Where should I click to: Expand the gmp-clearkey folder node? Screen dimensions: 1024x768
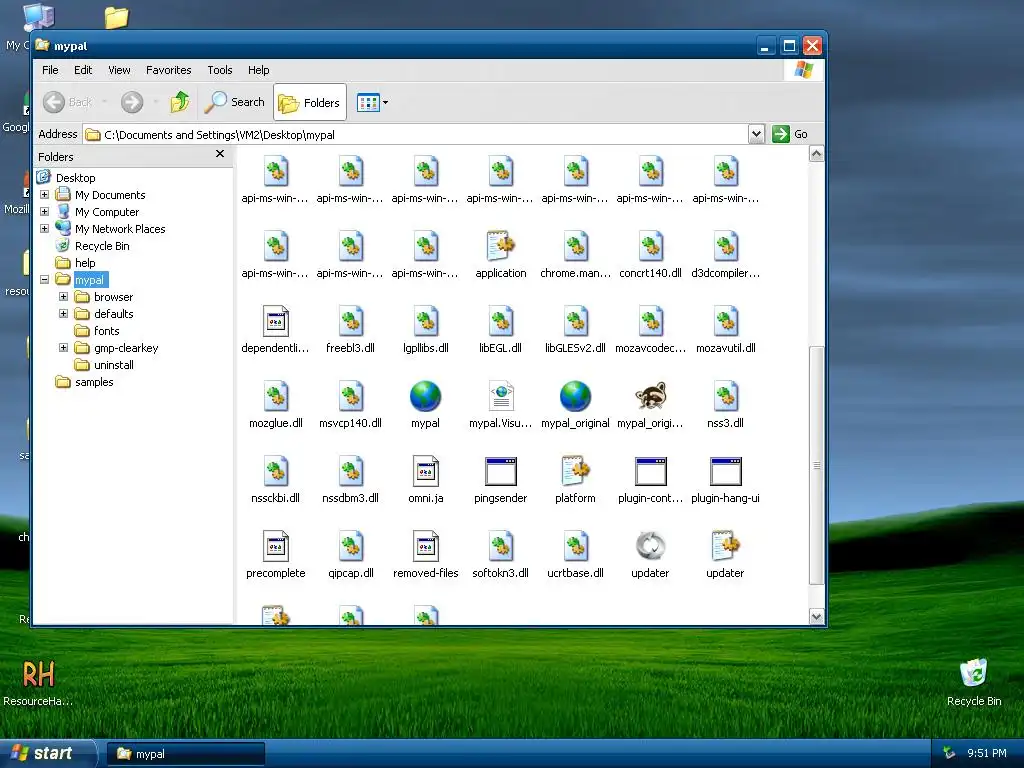coord(63,347)
